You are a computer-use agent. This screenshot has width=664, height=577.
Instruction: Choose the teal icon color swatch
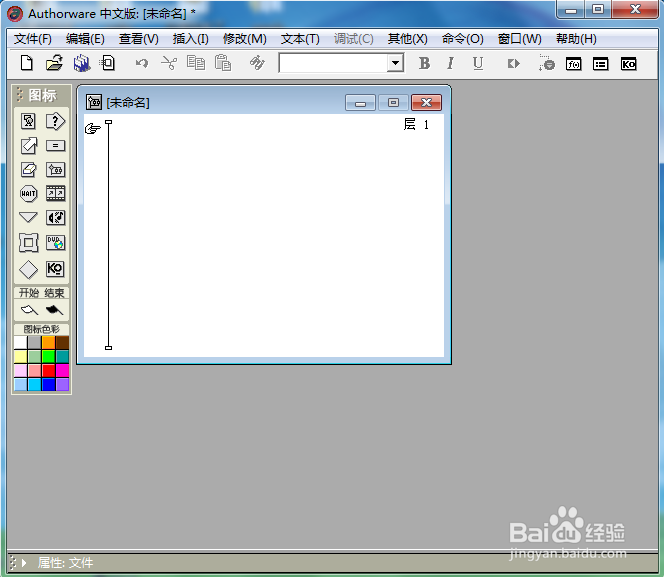click(62, 356)
